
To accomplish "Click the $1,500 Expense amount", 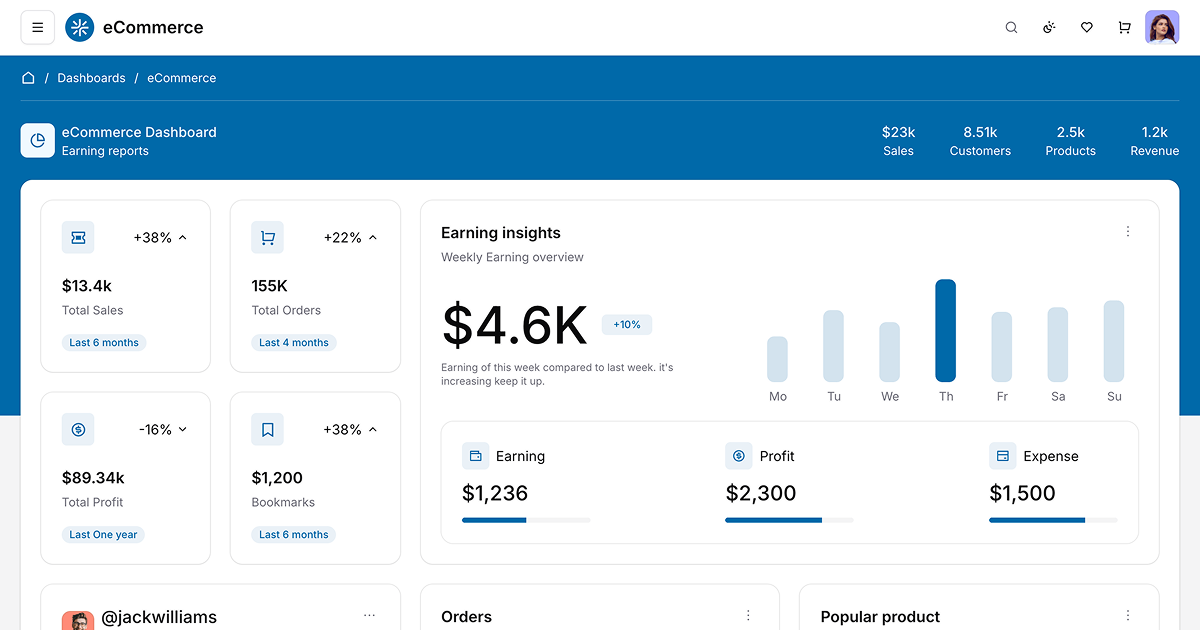I will (1022, 493).
